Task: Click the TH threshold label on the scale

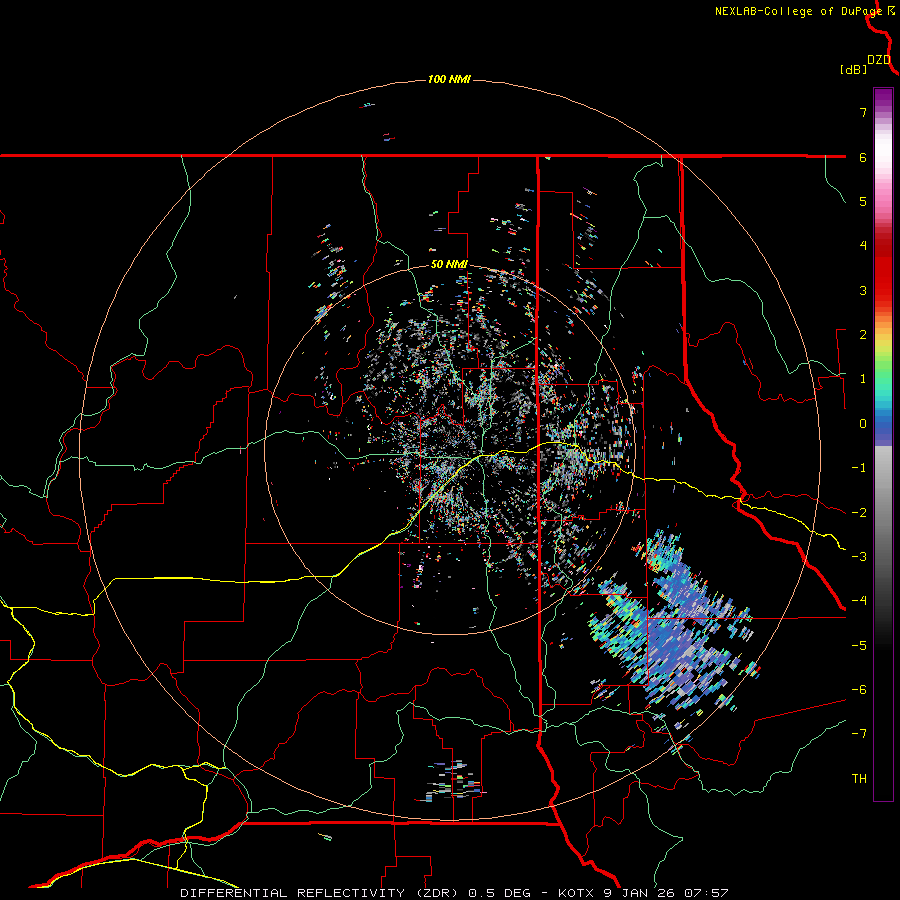Action: tap(859, 779)
